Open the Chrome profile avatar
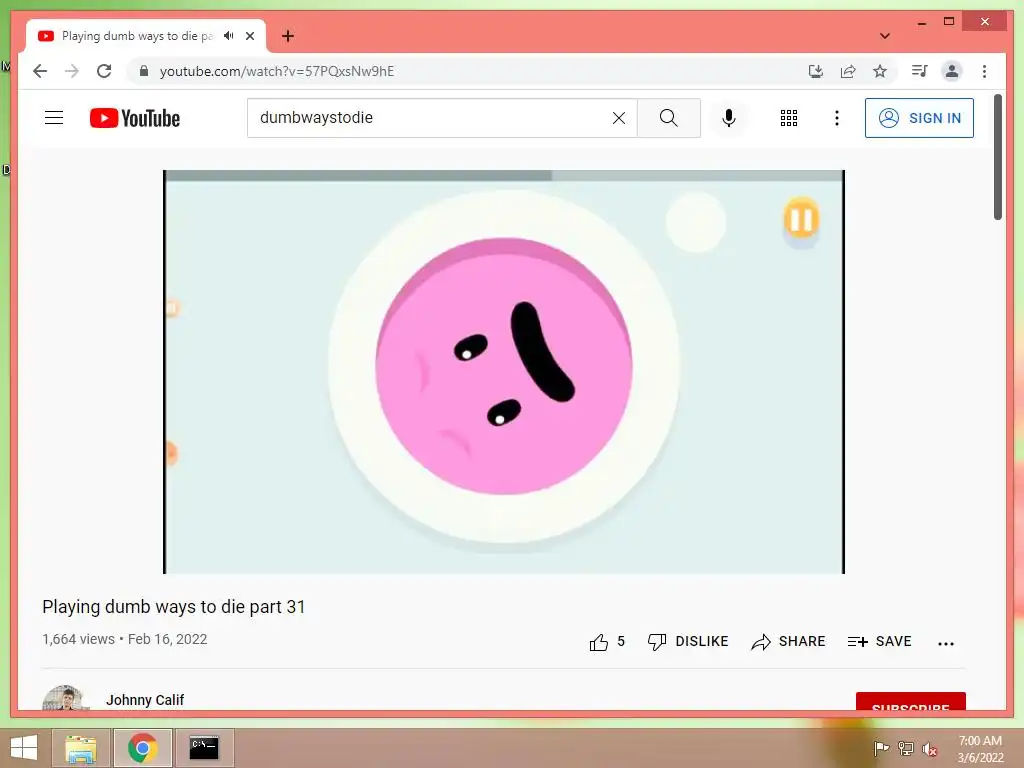The width and height of the screenshot is (1024, 768). click(x=952, y=71)
